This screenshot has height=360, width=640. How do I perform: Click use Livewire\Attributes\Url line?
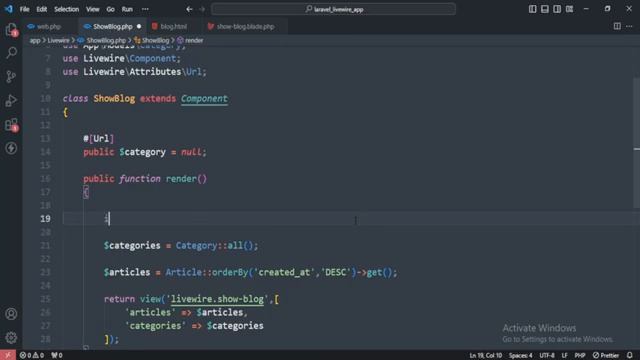point(135,72)
